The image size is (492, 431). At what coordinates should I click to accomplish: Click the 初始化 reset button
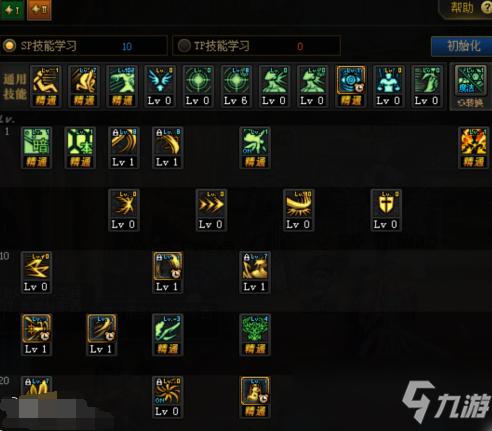(x=463, y=46)
